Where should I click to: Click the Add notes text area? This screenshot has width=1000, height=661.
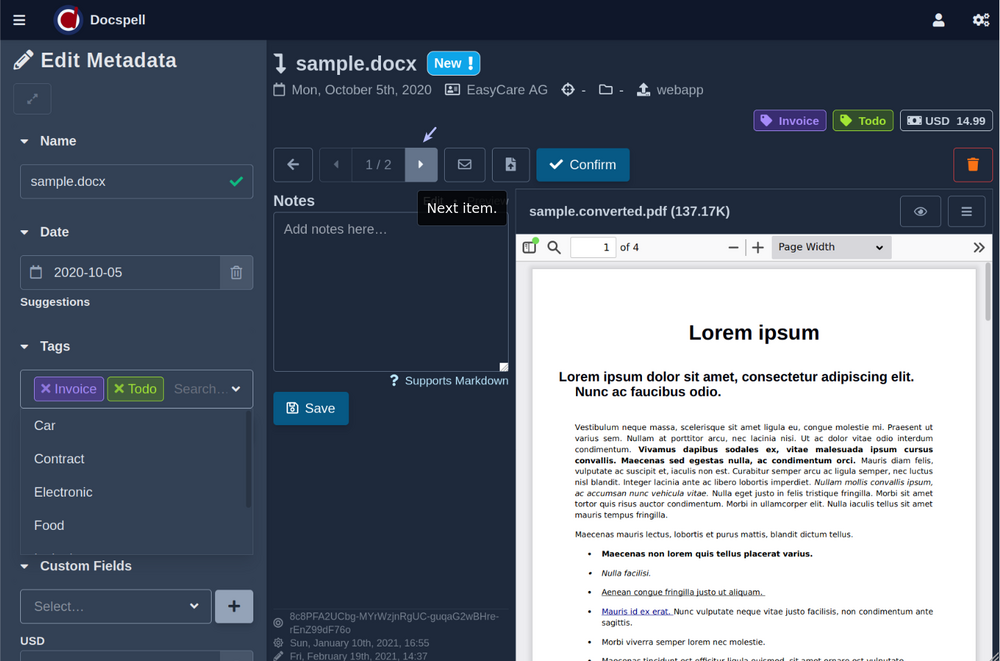(x=390, y=290)
